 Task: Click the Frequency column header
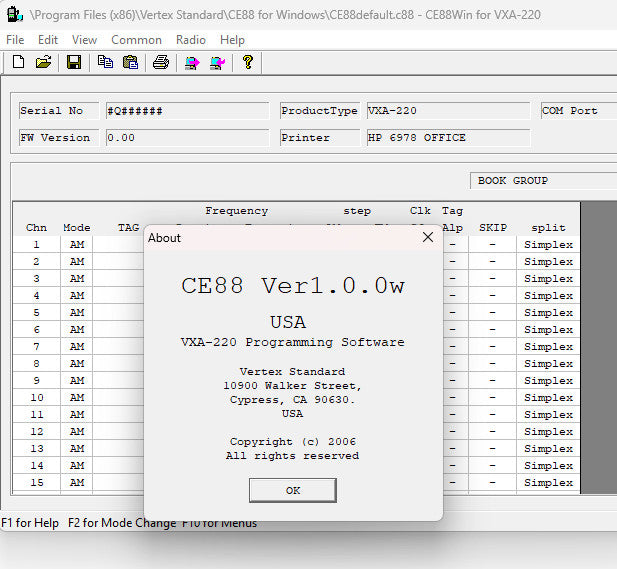[x=236, y=211]
